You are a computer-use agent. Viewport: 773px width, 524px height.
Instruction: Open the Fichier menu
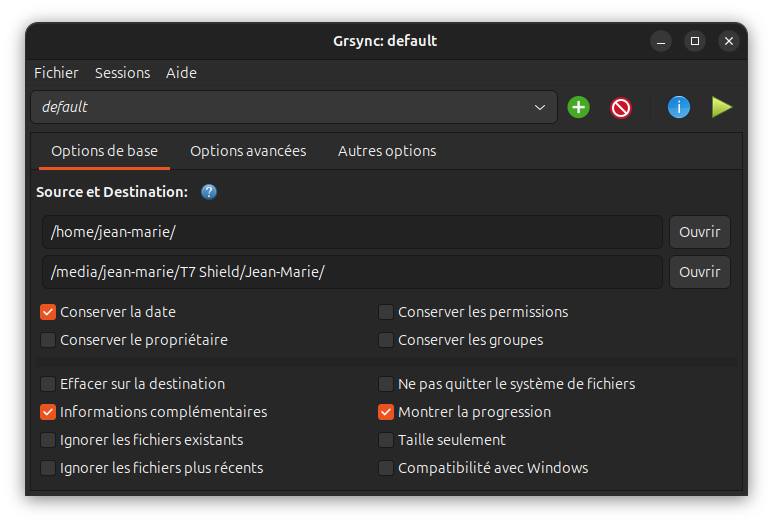pos(56,73)
